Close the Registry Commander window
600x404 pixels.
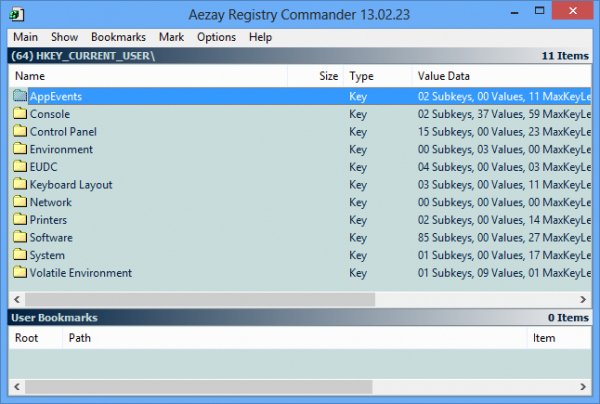573,11
